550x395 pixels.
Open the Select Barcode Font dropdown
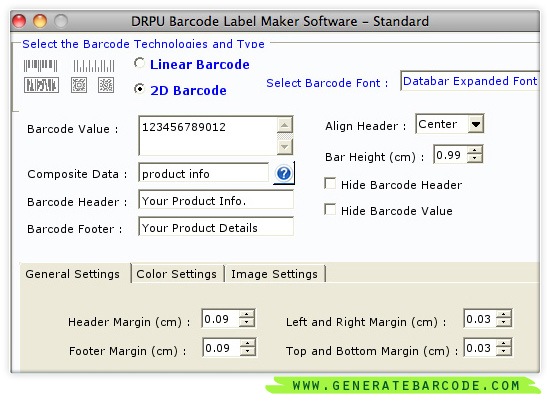coord(470,81)
